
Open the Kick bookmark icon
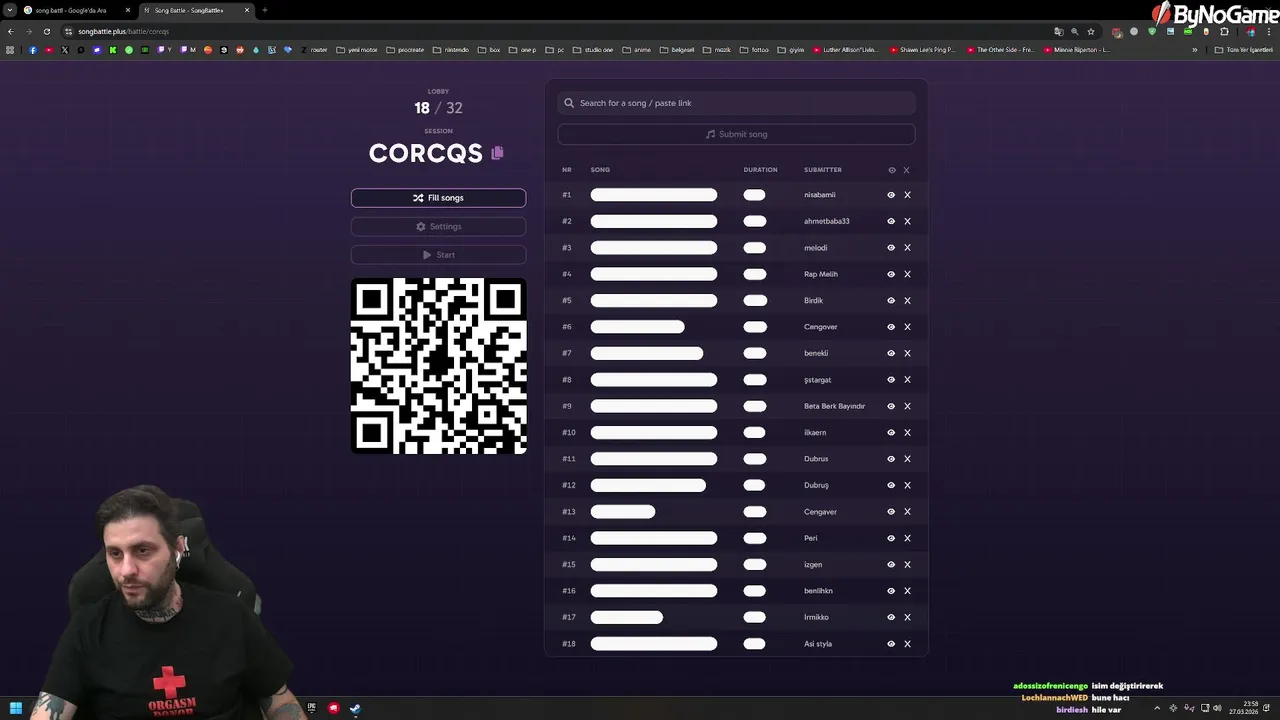pos(113,49)
